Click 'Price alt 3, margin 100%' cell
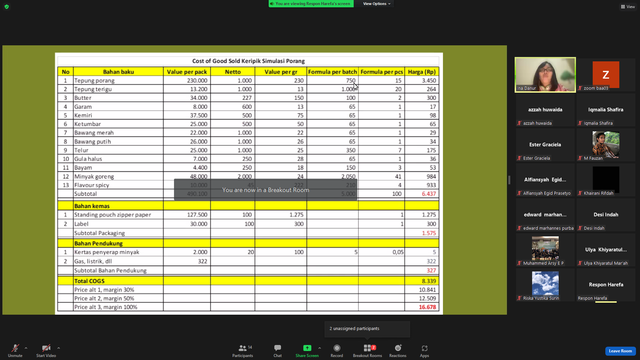 [118, 307]
